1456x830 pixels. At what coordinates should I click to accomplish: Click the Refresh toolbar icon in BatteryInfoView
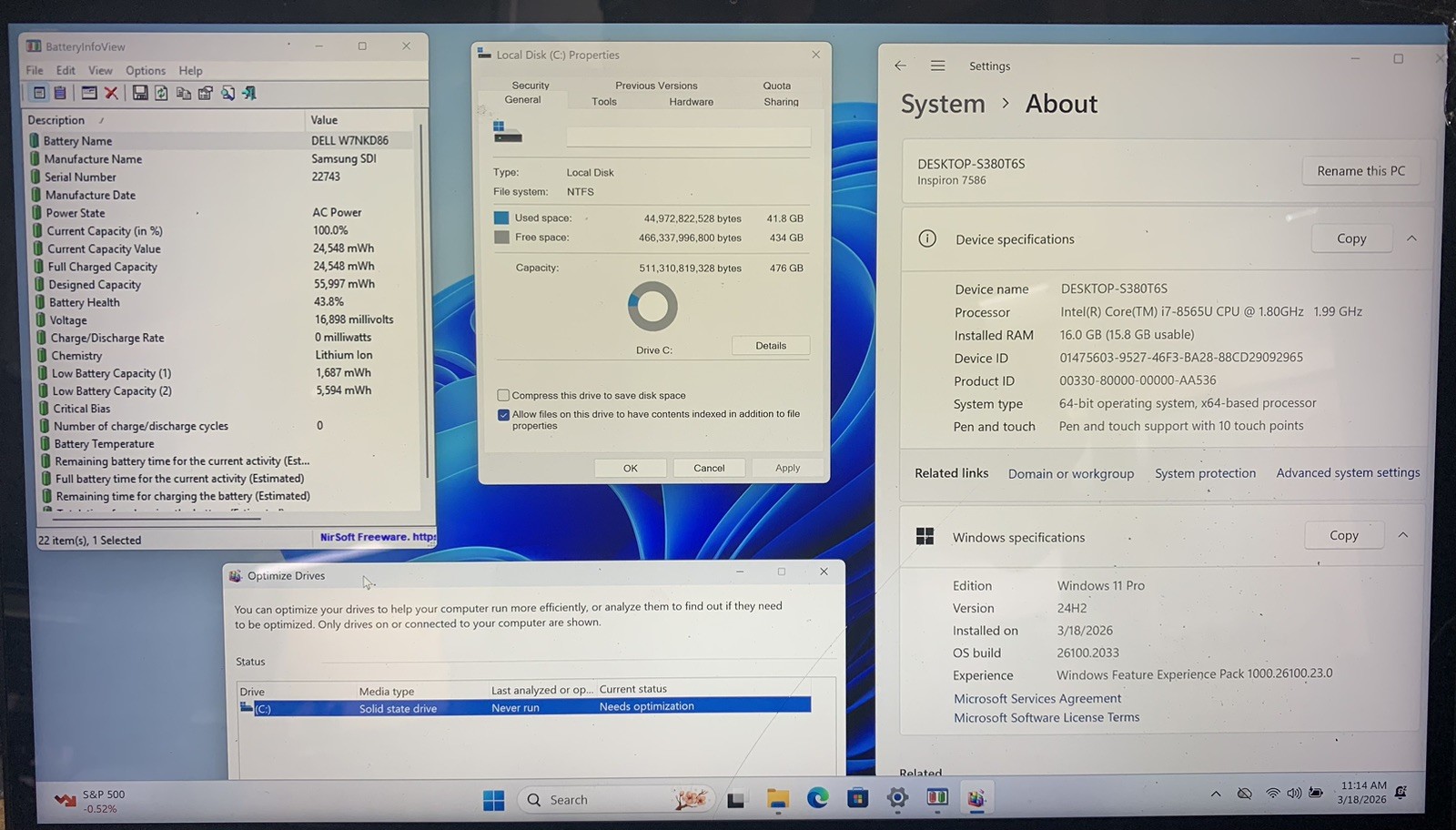click(161, 93)
